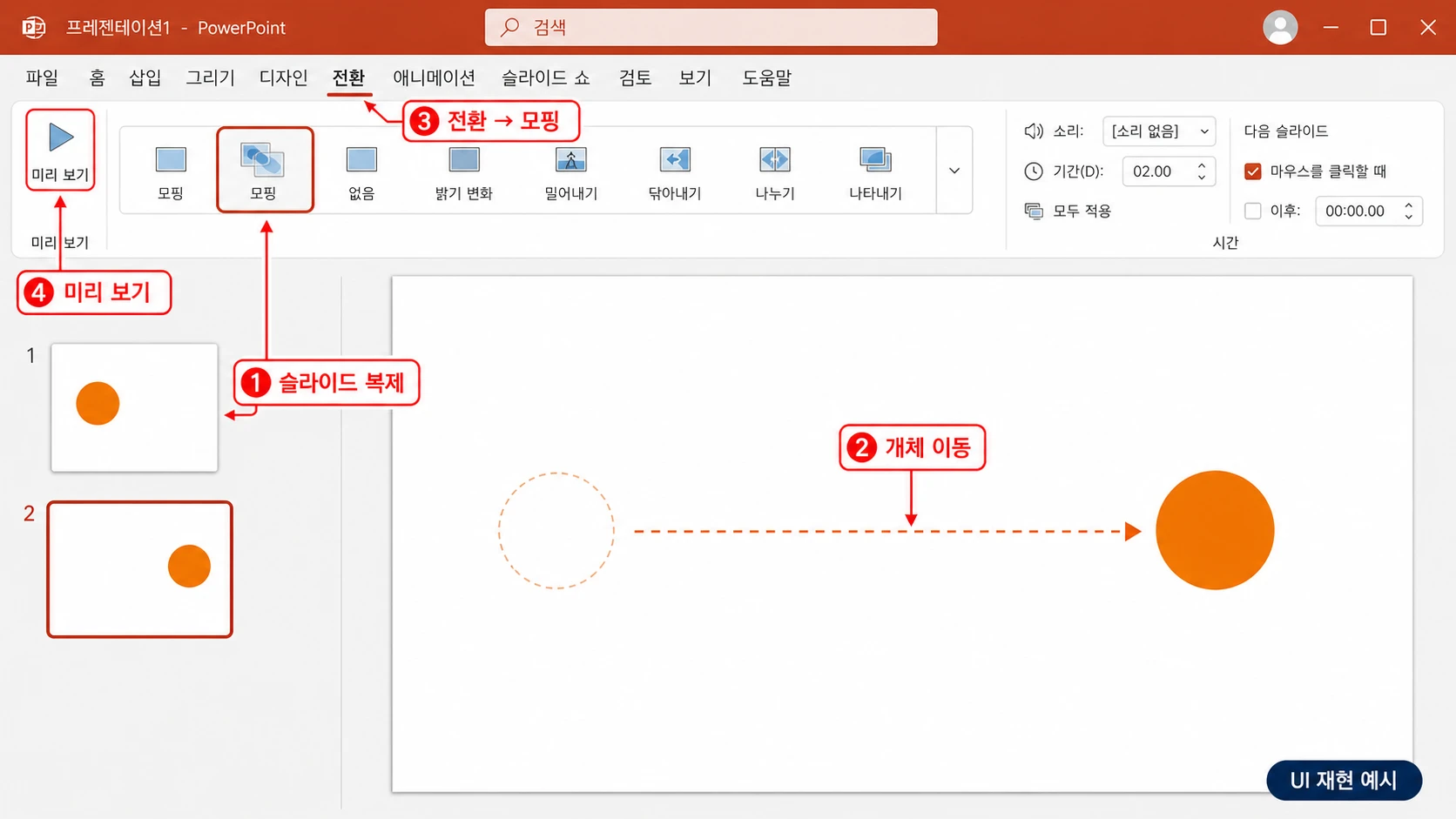Click the 미리 보기 play button
Viewport: 1456px width, 819px height.
coord(60,150)
